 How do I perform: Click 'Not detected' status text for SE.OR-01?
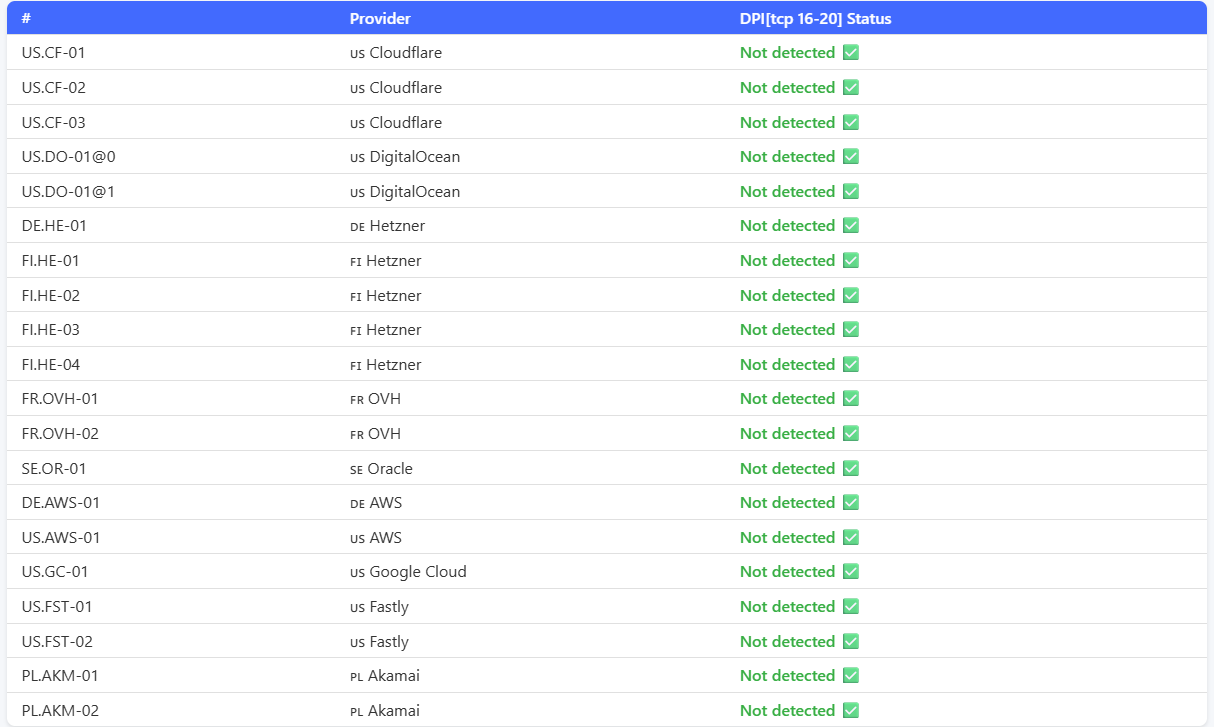[x=787, y=468]
